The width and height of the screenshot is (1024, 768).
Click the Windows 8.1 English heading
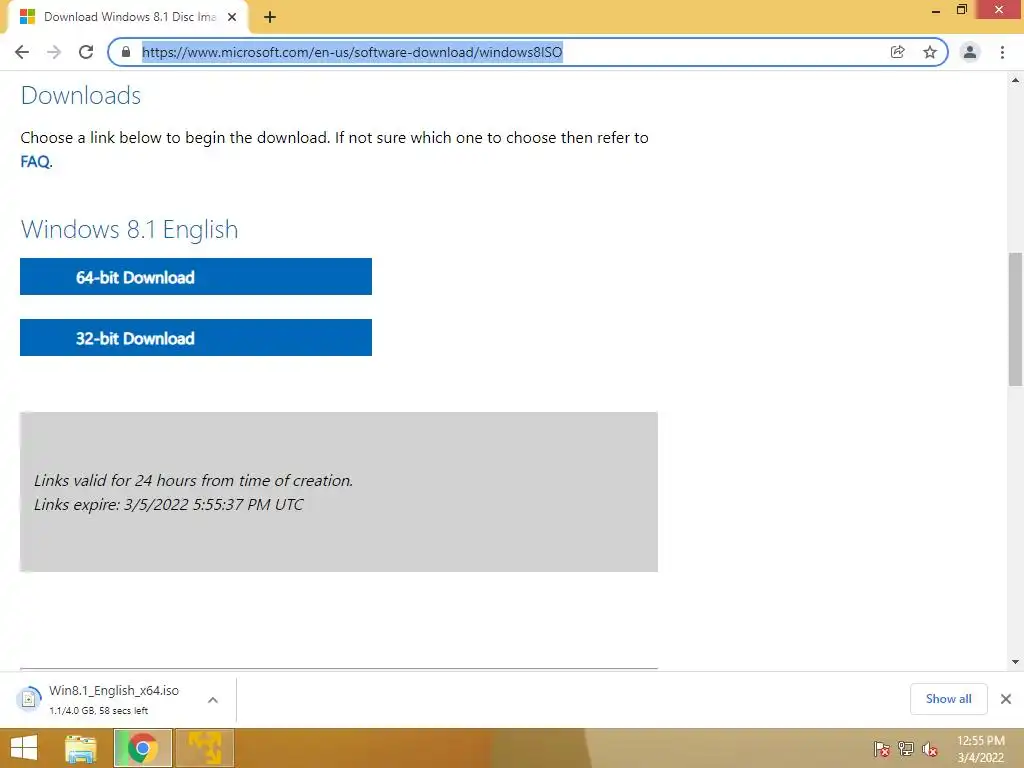(129, 229)
